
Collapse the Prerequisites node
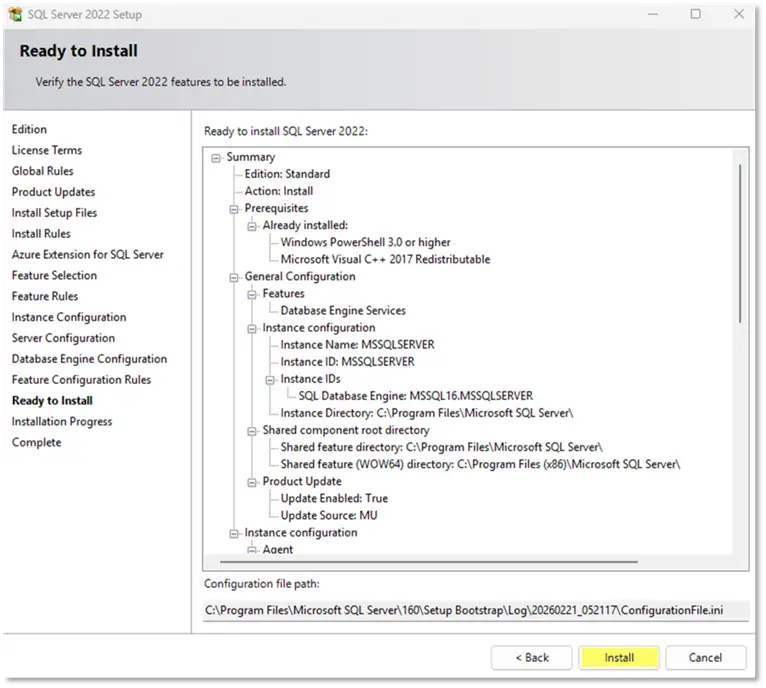[234, 209]
